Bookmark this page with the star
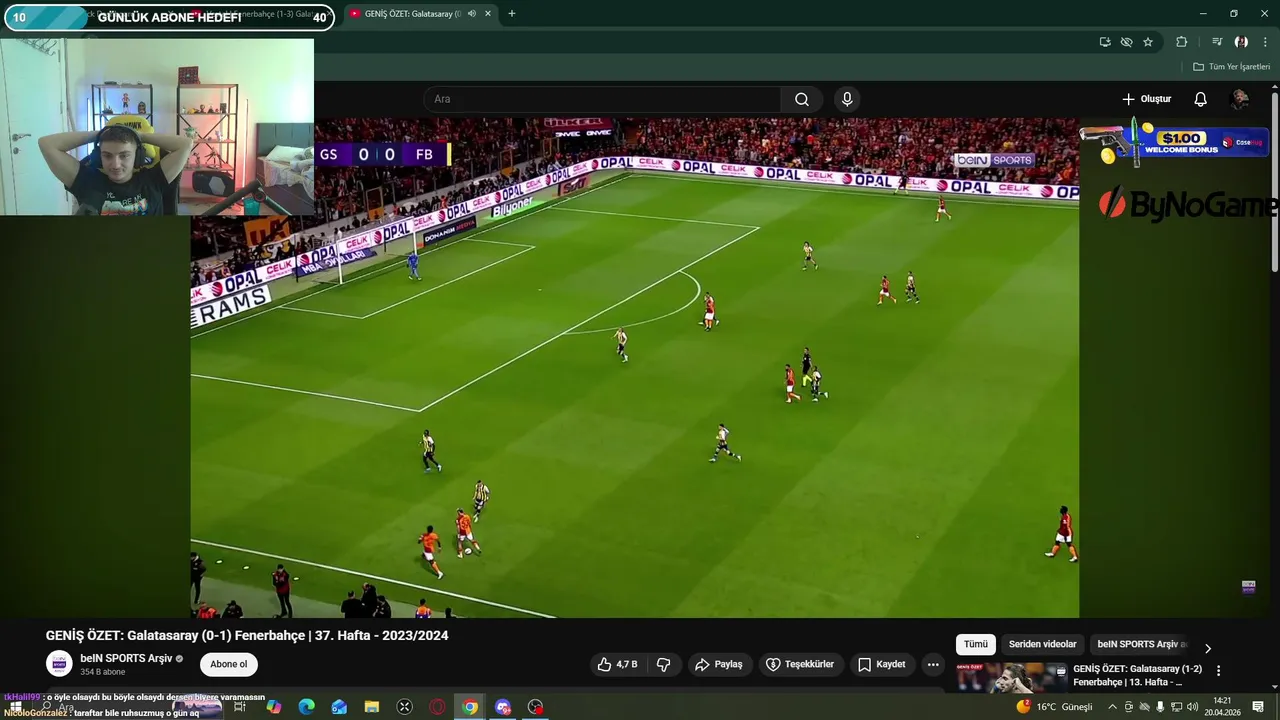This screenshot has width=1280, height=720. click(x=1148, y=42)
